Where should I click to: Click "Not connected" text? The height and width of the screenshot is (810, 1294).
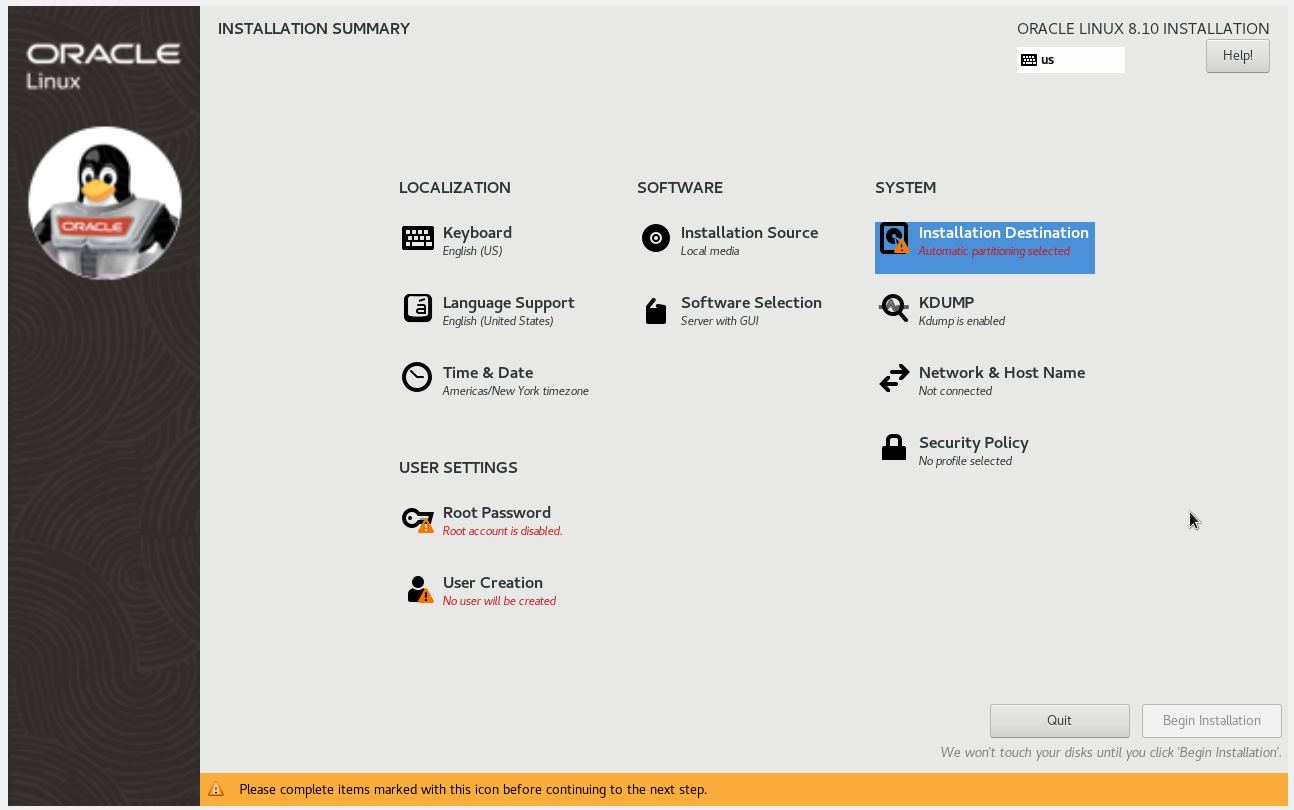tap(956, 392)
